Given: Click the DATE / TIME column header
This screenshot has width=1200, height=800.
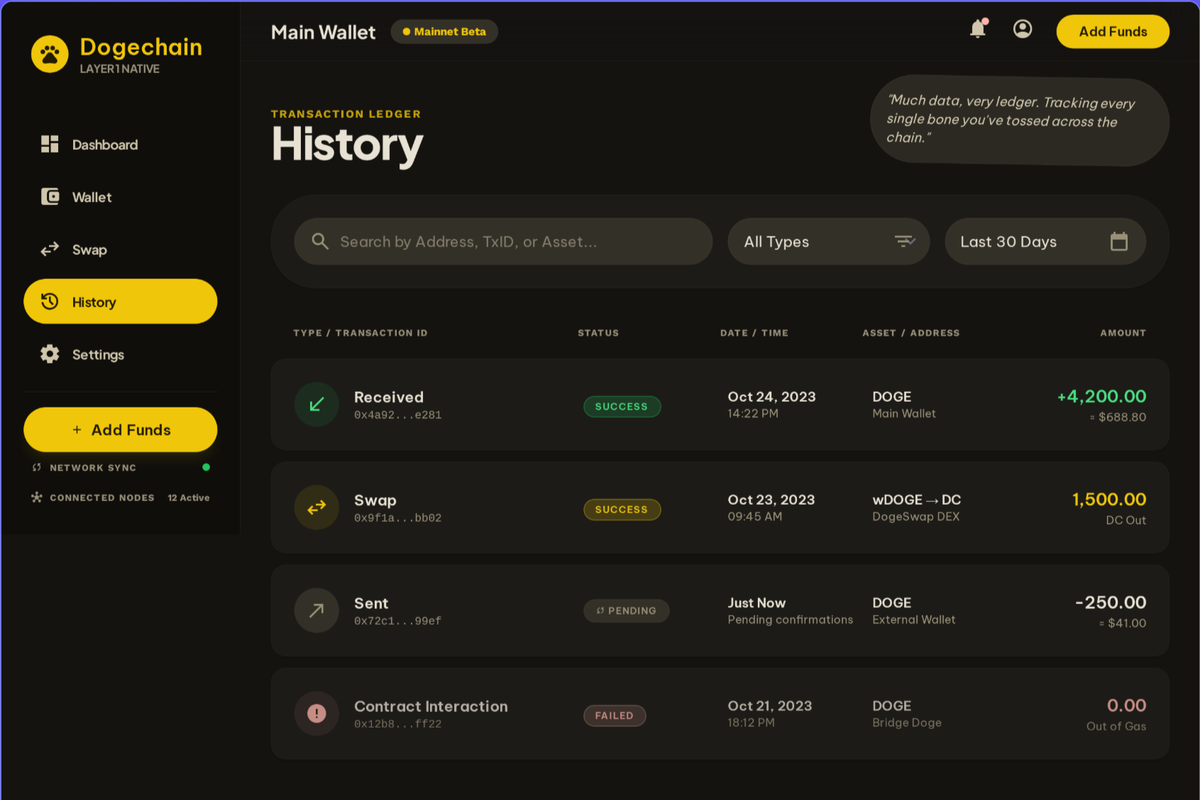Looking at the screenshot, I should click(x=754, y=333).
